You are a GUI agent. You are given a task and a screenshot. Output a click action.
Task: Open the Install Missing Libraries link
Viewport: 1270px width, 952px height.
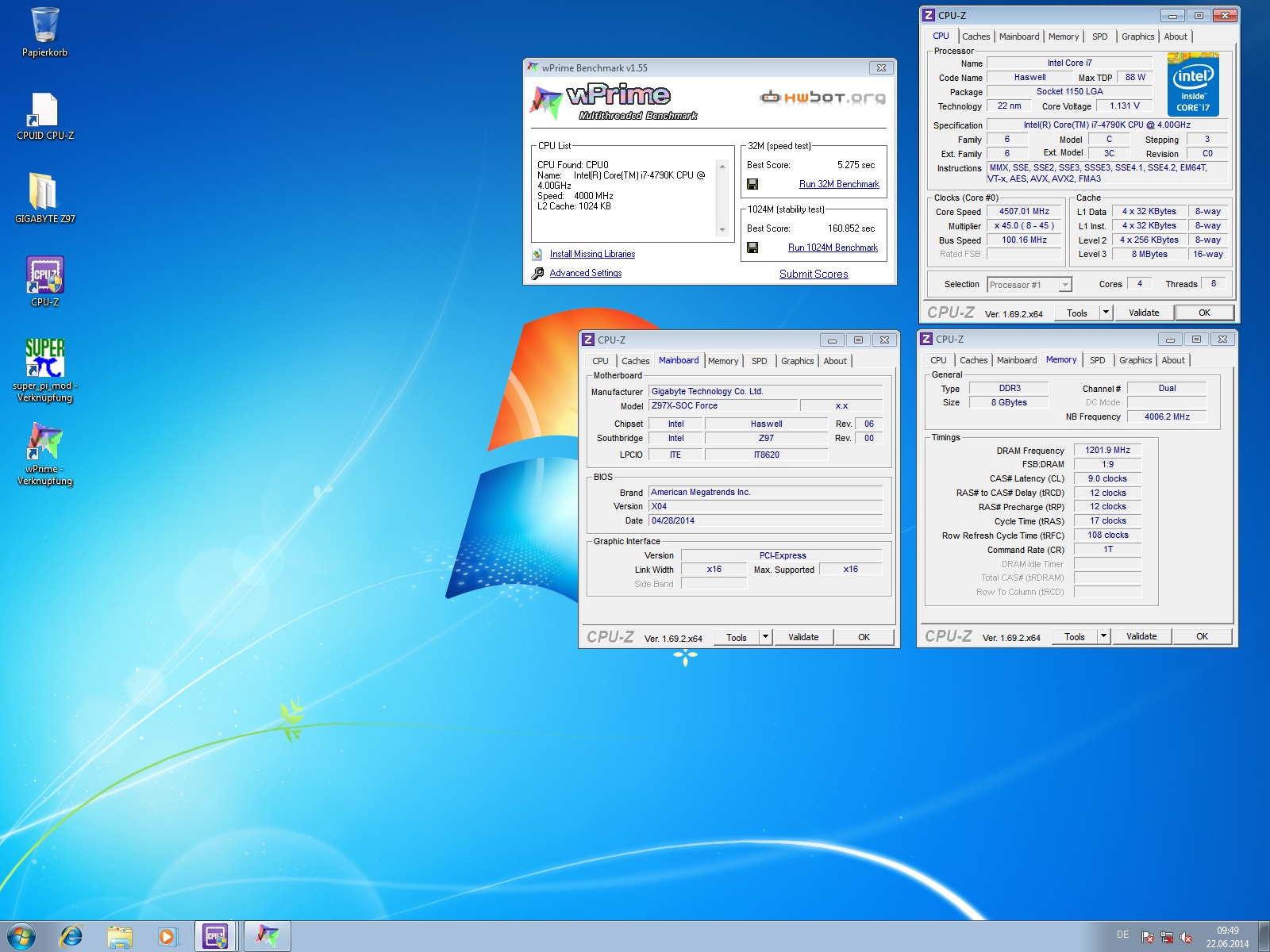592,254
